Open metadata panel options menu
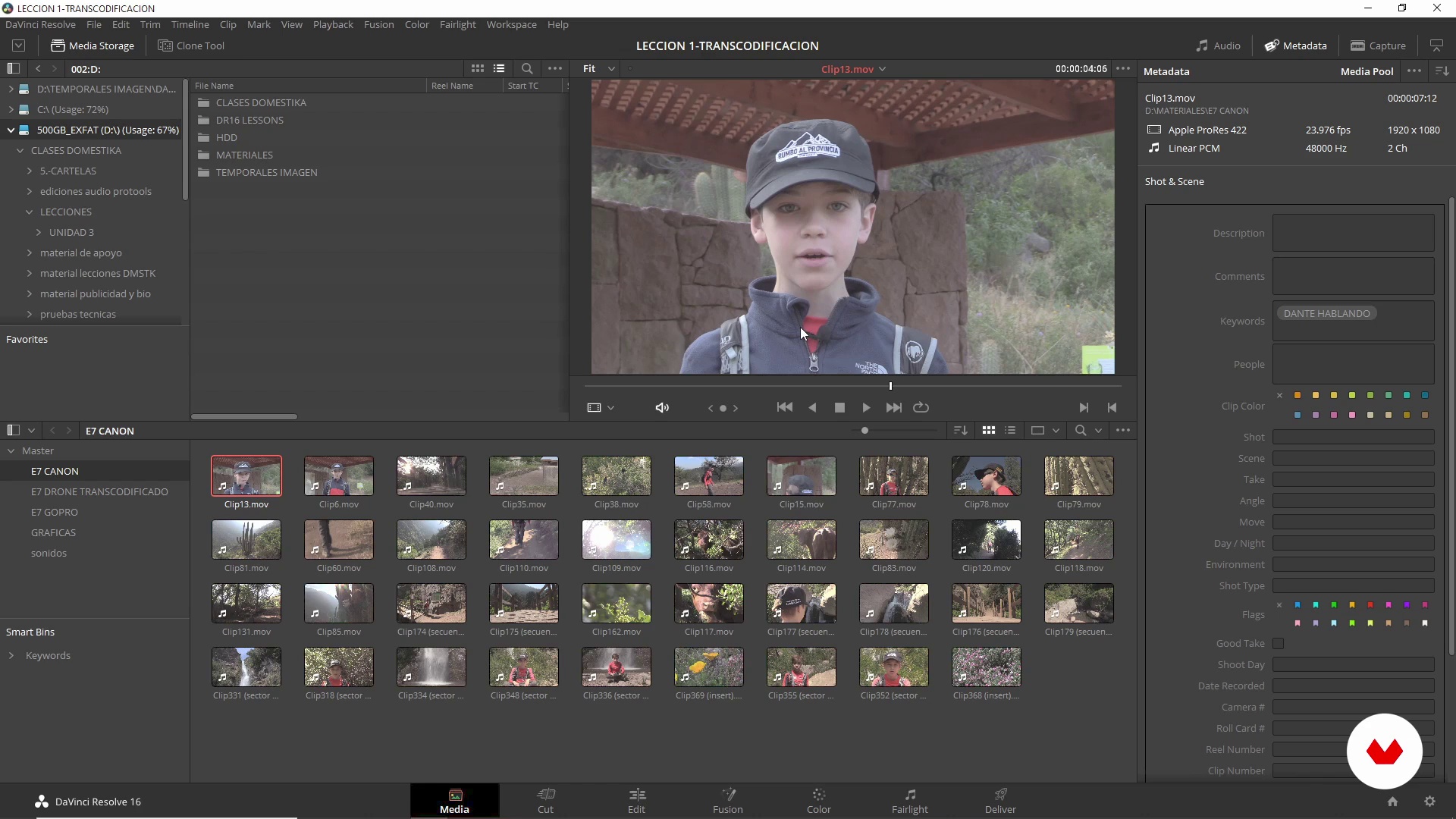 pyautogui.click(x=1414, y=71)
